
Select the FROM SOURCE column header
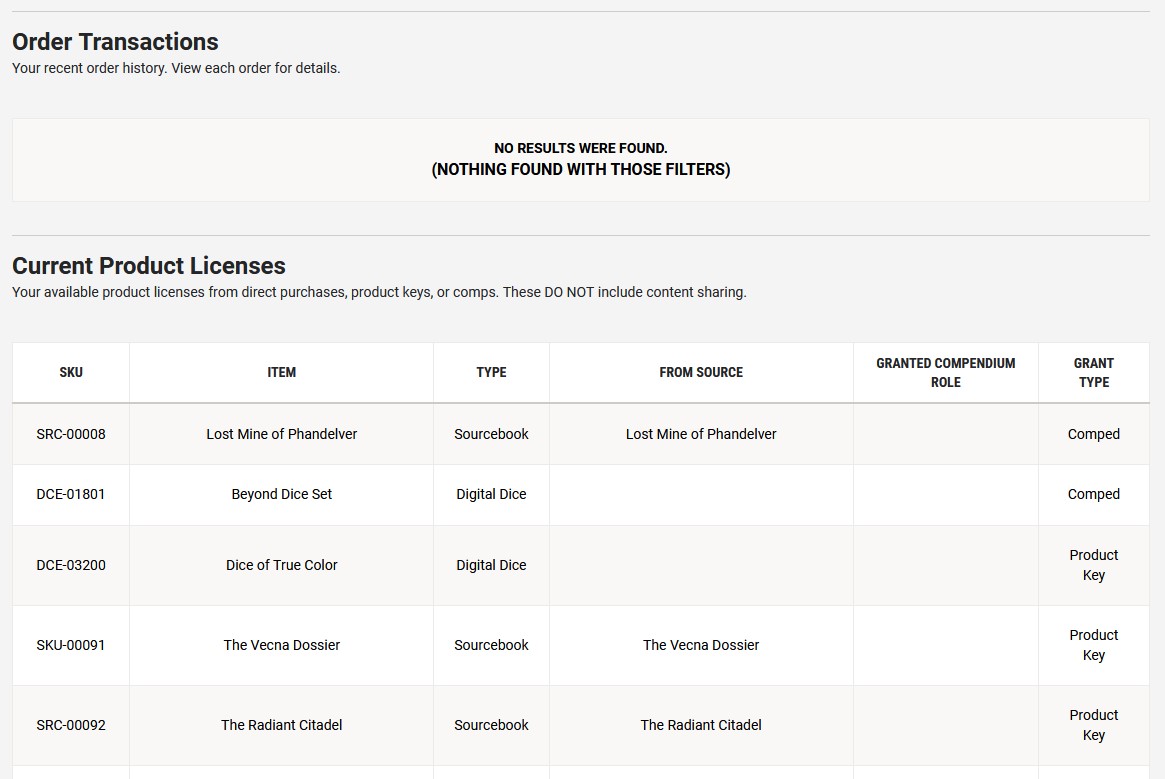tap(701, 372)
